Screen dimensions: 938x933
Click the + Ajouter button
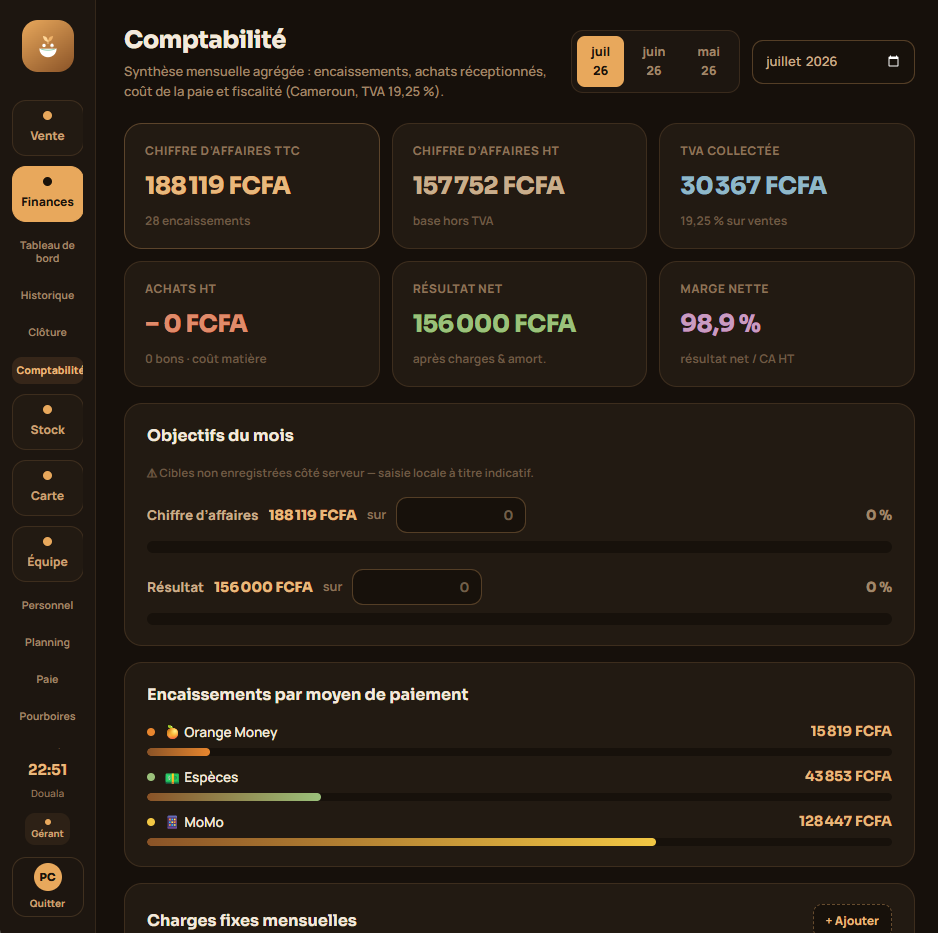(852, 920)
